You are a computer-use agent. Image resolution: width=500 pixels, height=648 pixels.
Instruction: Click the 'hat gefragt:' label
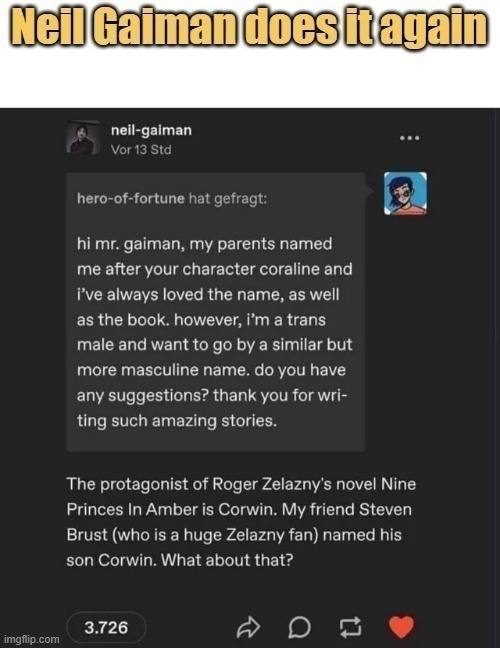(x=228, y=198)
